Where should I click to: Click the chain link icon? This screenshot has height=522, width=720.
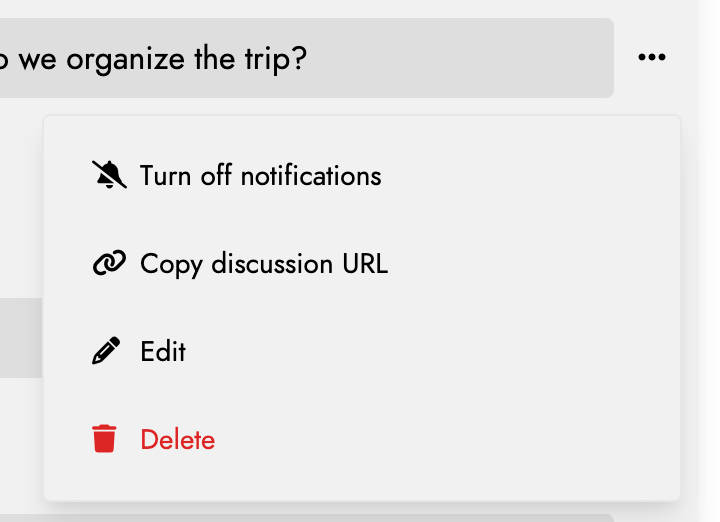pyautogui.click(x=109, y=263)
